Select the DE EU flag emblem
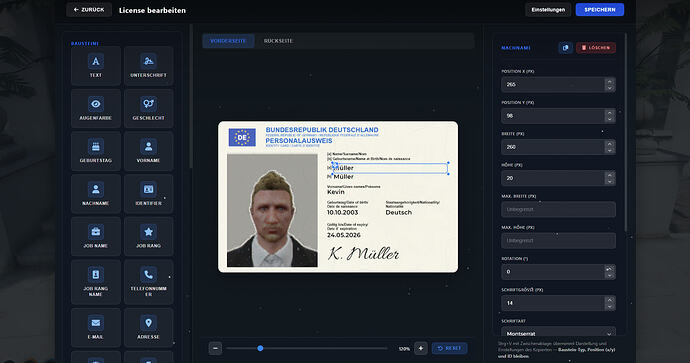Viewport: 690px width, 363px height. pos(242,137)
